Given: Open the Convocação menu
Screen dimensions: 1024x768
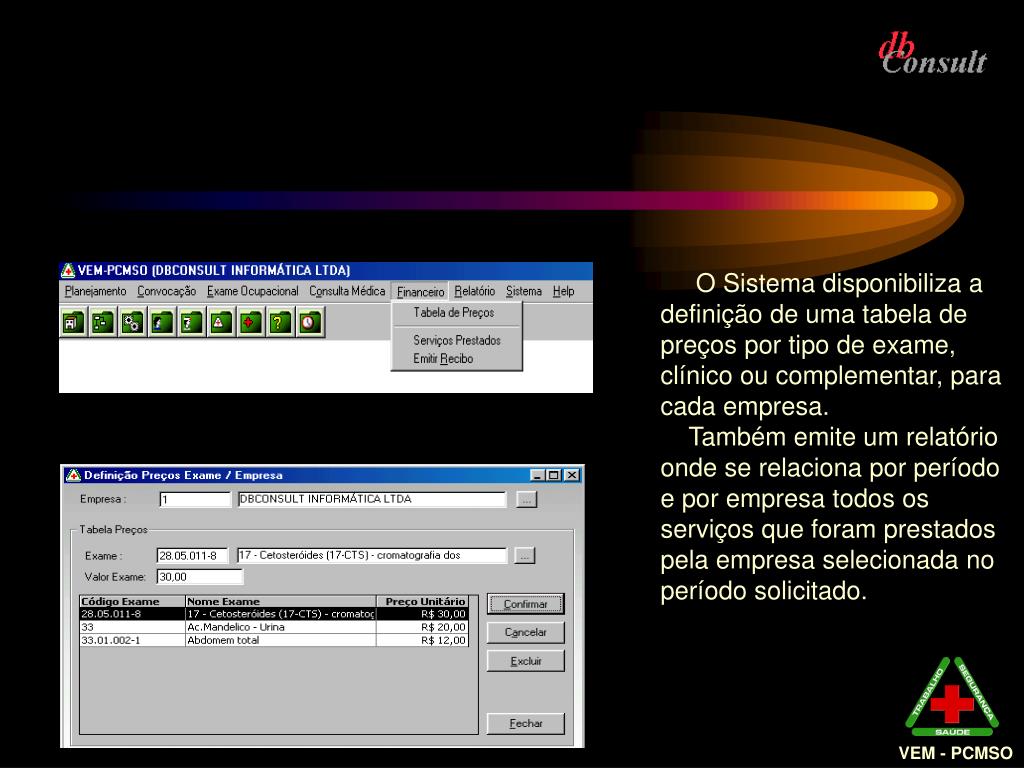Looking at the screenshot, I should click(x=167, y=291).
